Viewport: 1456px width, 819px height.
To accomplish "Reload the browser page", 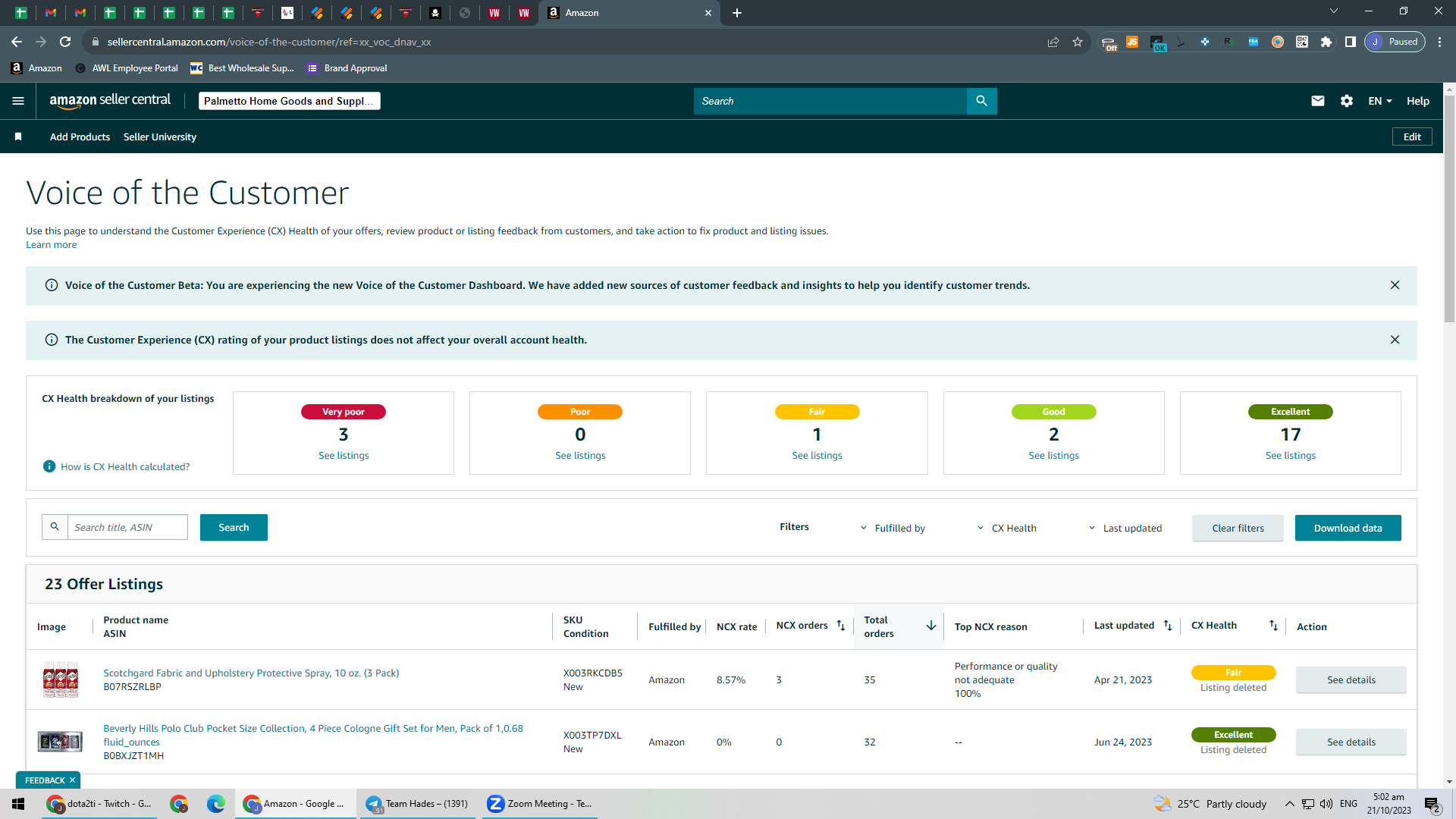I will [x=65, y=42].
